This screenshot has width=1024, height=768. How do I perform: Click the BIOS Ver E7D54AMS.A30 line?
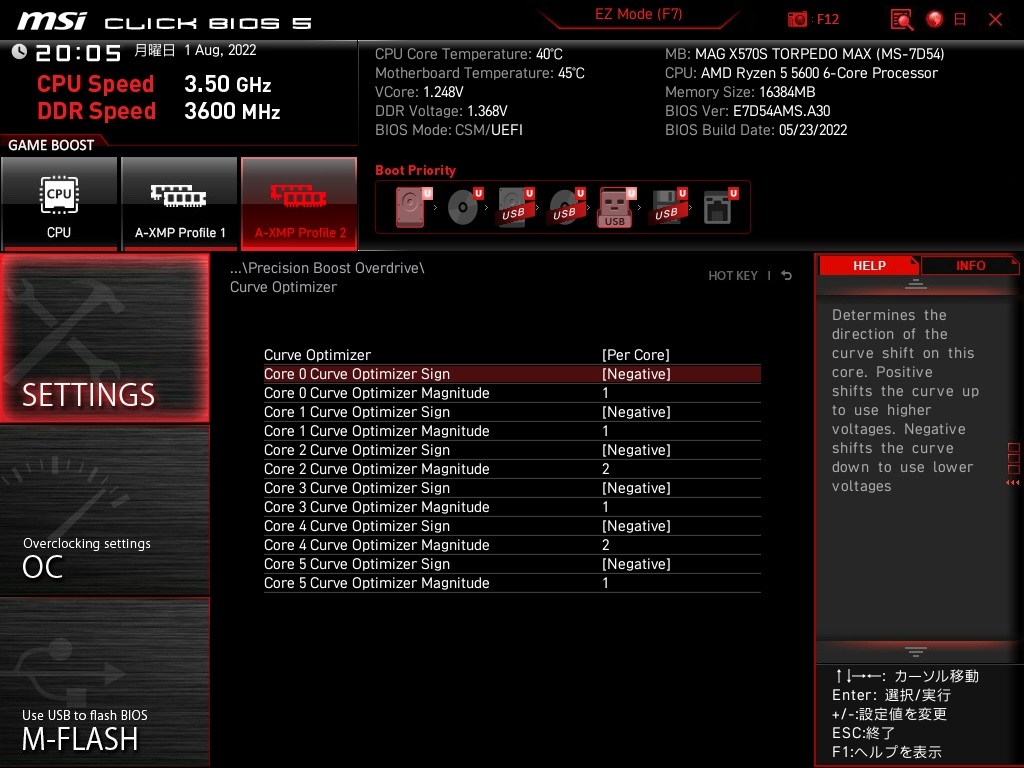tap(748, 111)
